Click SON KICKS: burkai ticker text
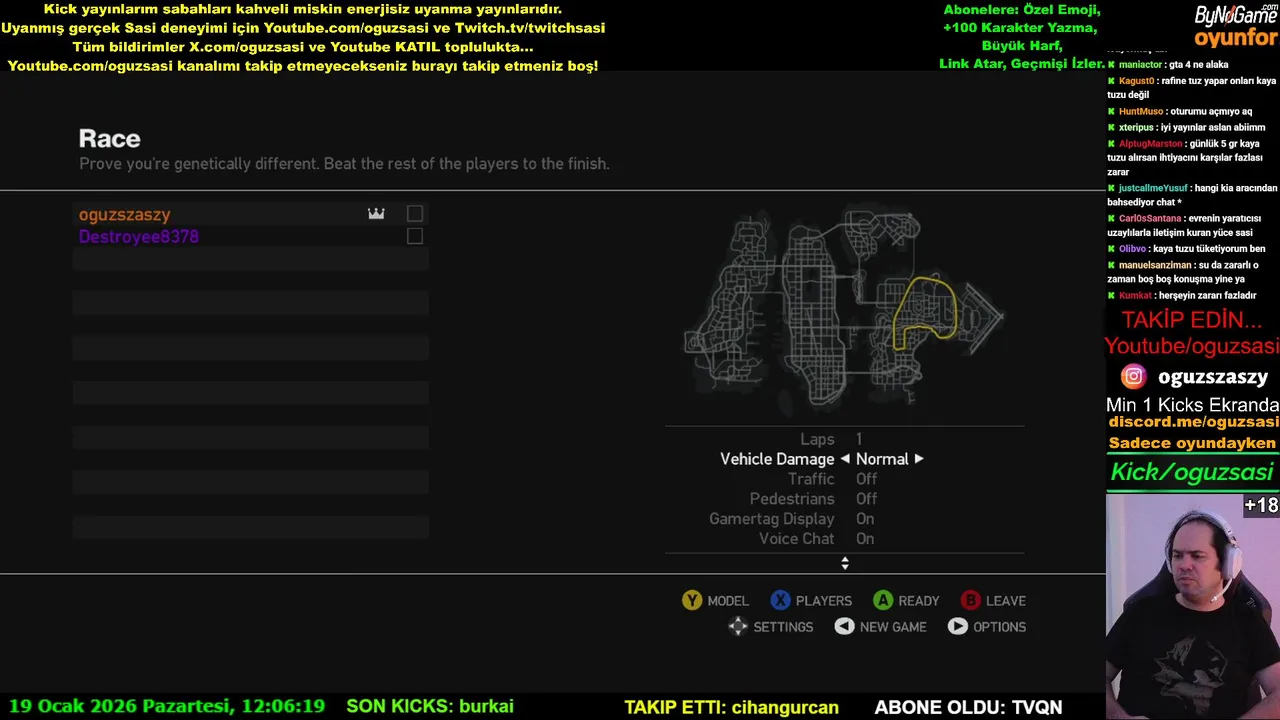The height and width of the screenshot is (720, 1280). pos(430,706)
